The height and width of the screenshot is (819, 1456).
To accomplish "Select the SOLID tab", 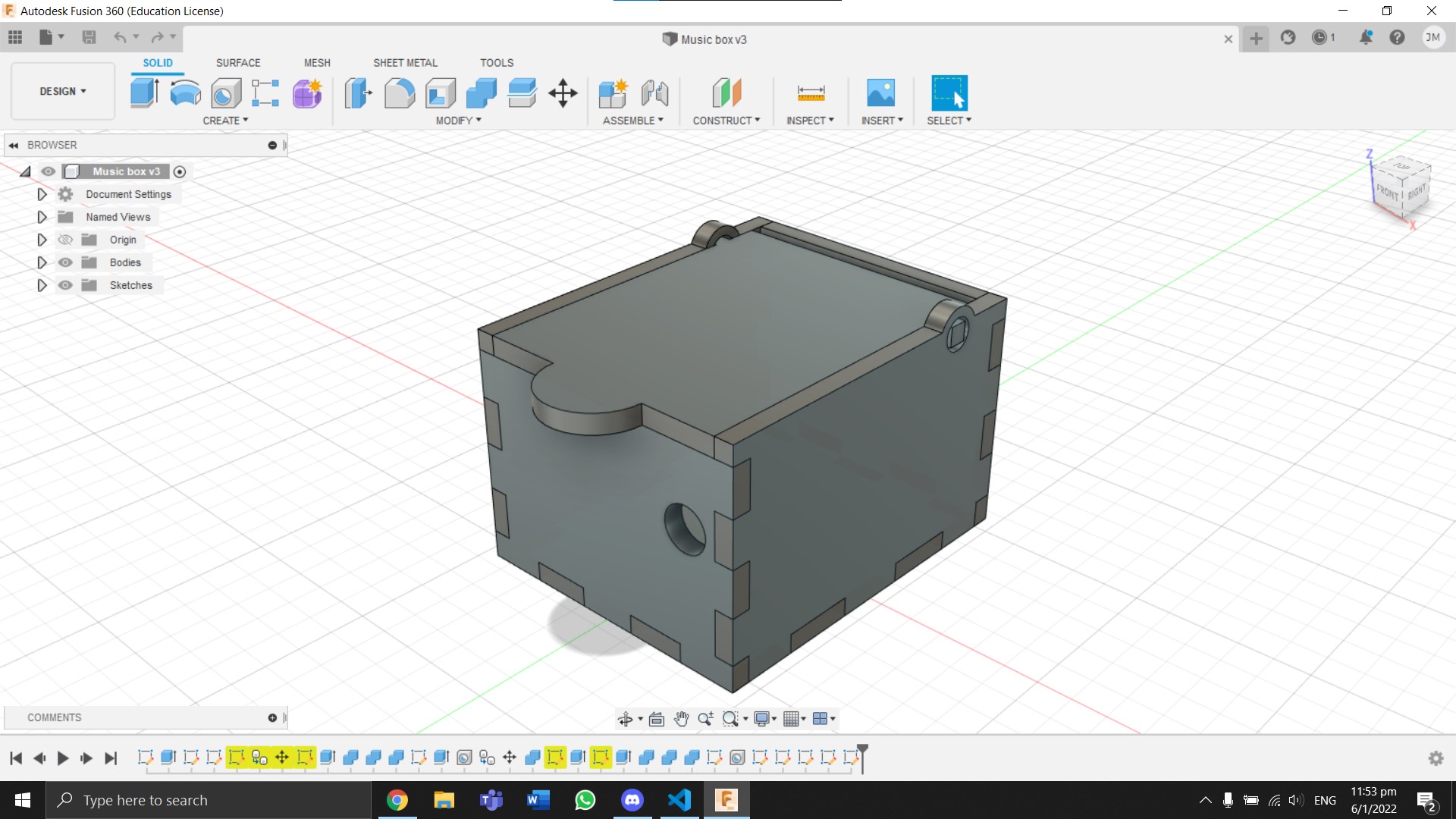I will 158,63.
